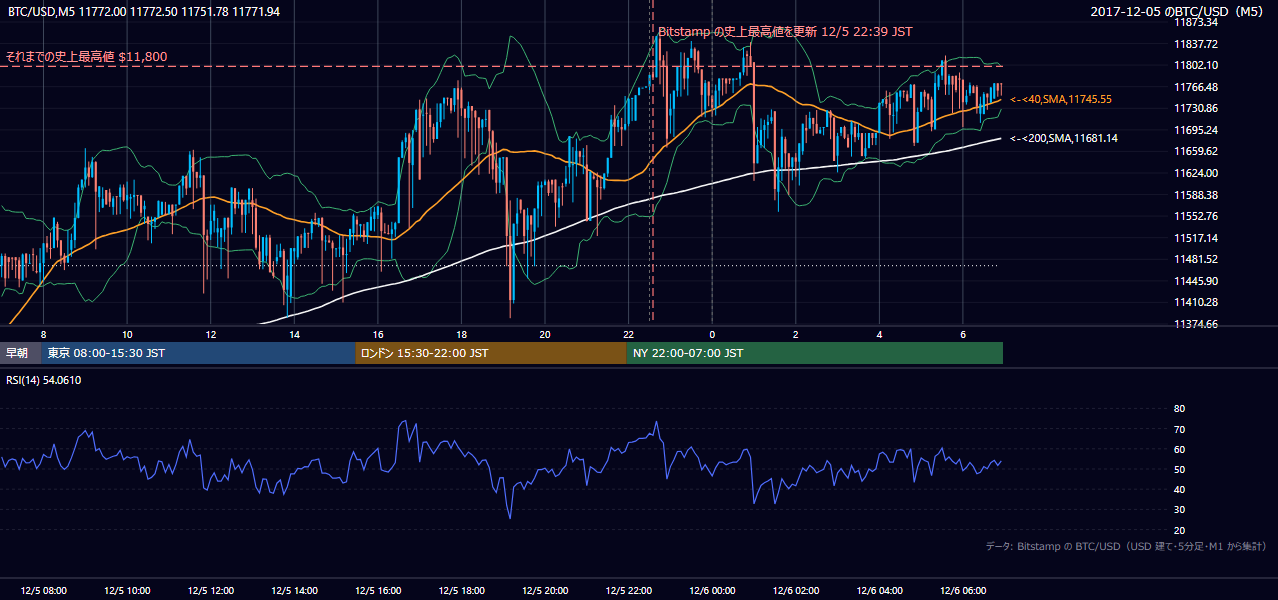Click the '12/6 06:00' time label
Viewport: 1278px width, 600px height.
(x=964, y=591)
